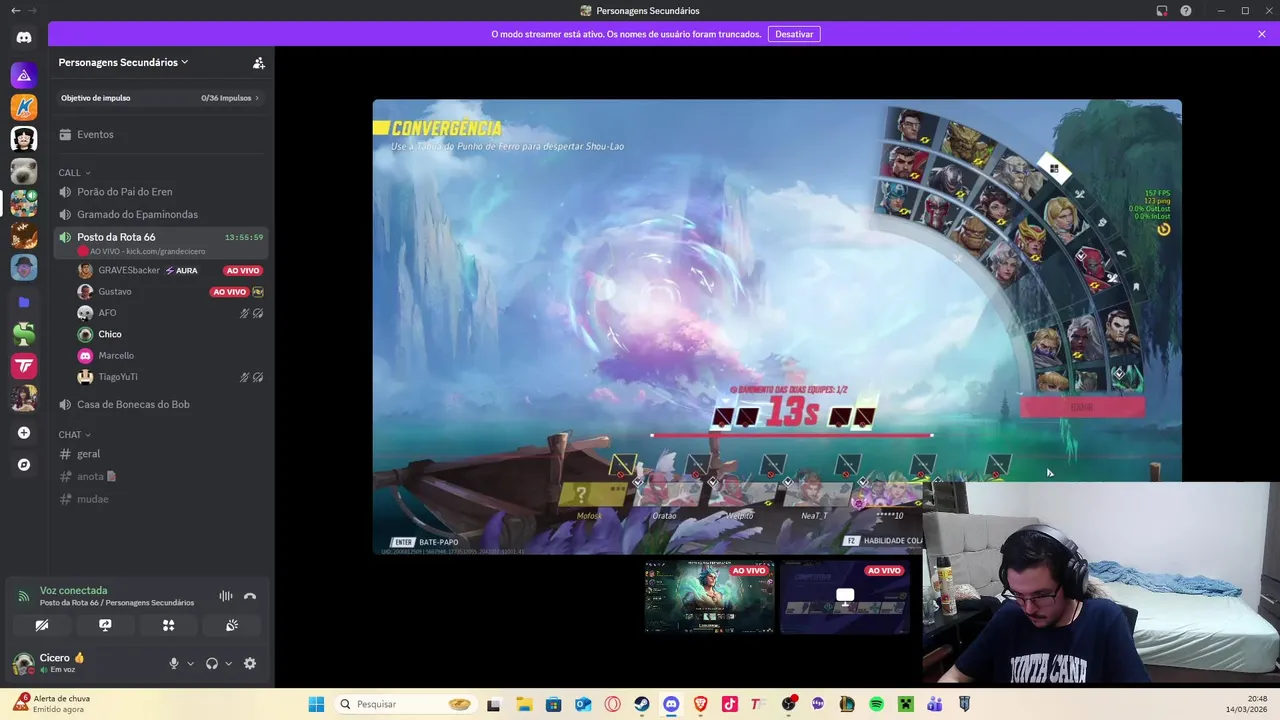The width and height of the screenshot is (1280, 720).
Task: Open Steam from the taskbar
Action: (641, 704)
